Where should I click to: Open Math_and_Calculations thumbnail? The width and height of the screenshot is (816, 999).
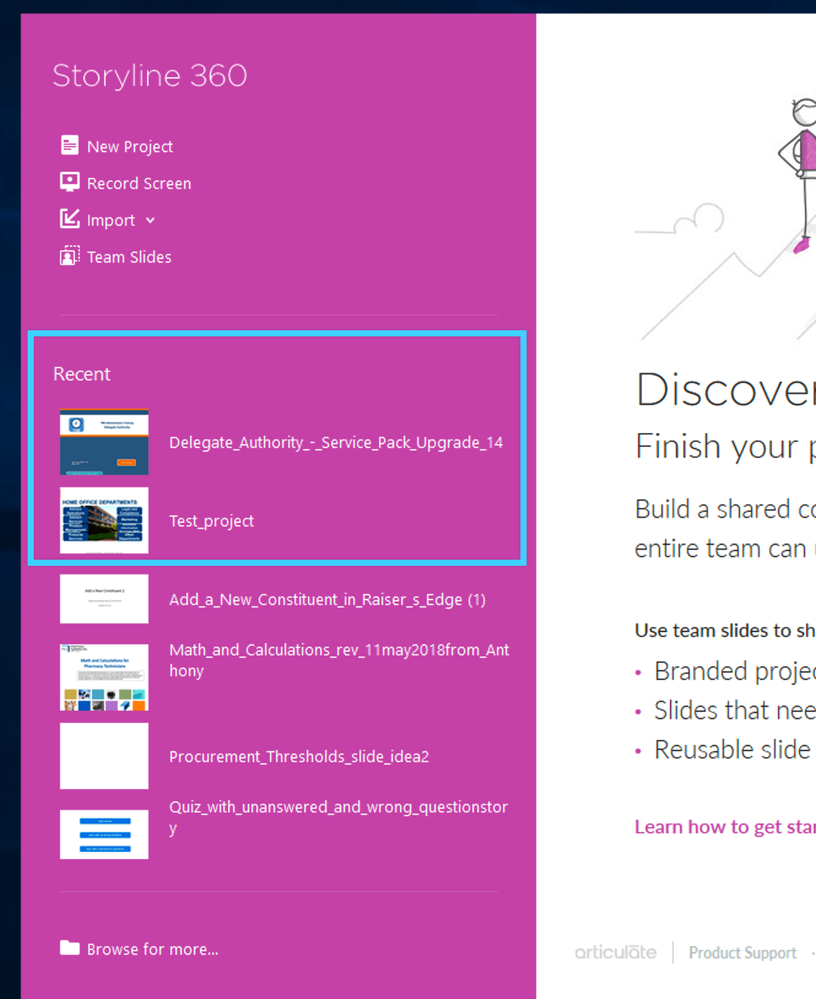point(104,677)
